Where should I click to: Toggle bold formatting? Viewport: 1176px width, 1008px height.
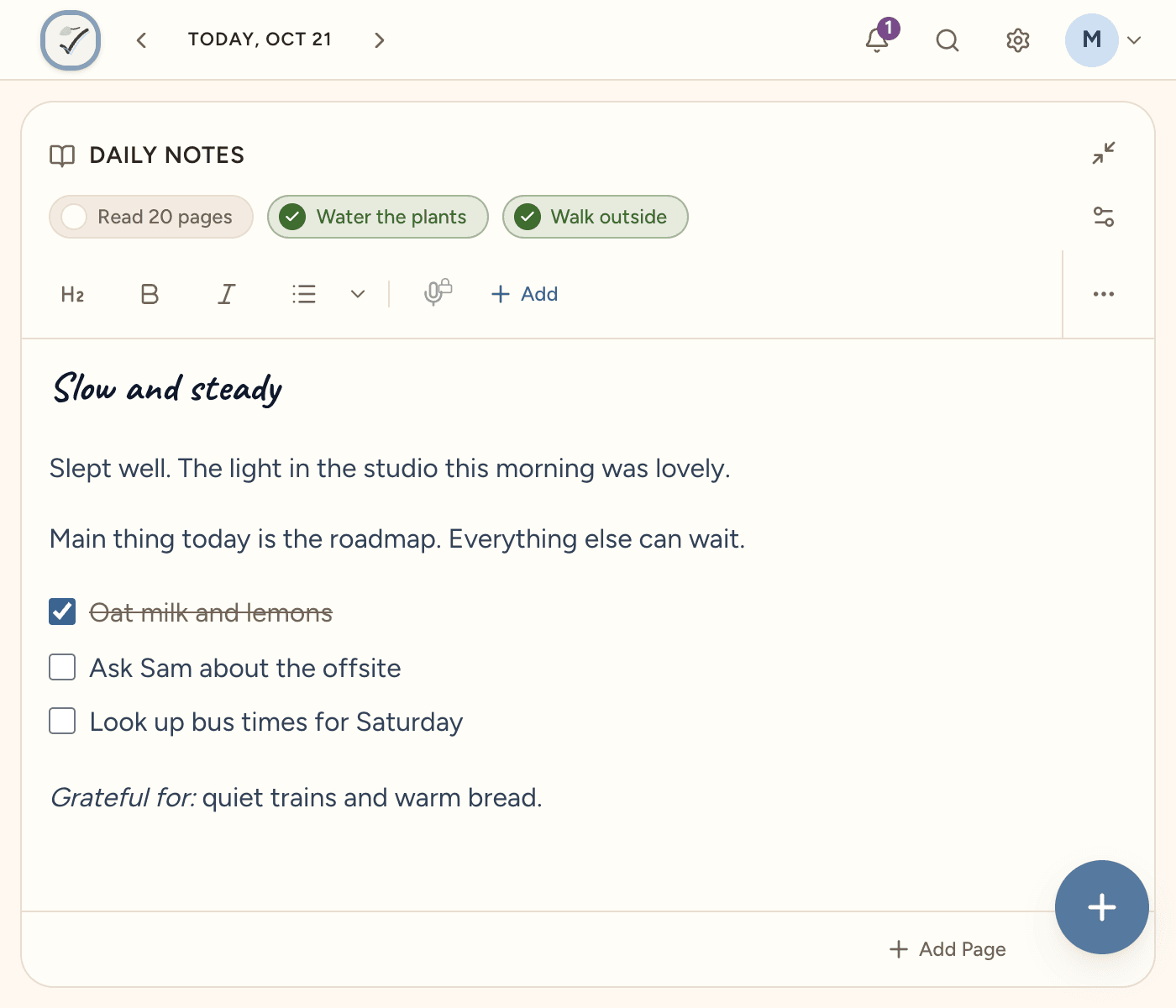pyautogui.click(x=150, y=294)
